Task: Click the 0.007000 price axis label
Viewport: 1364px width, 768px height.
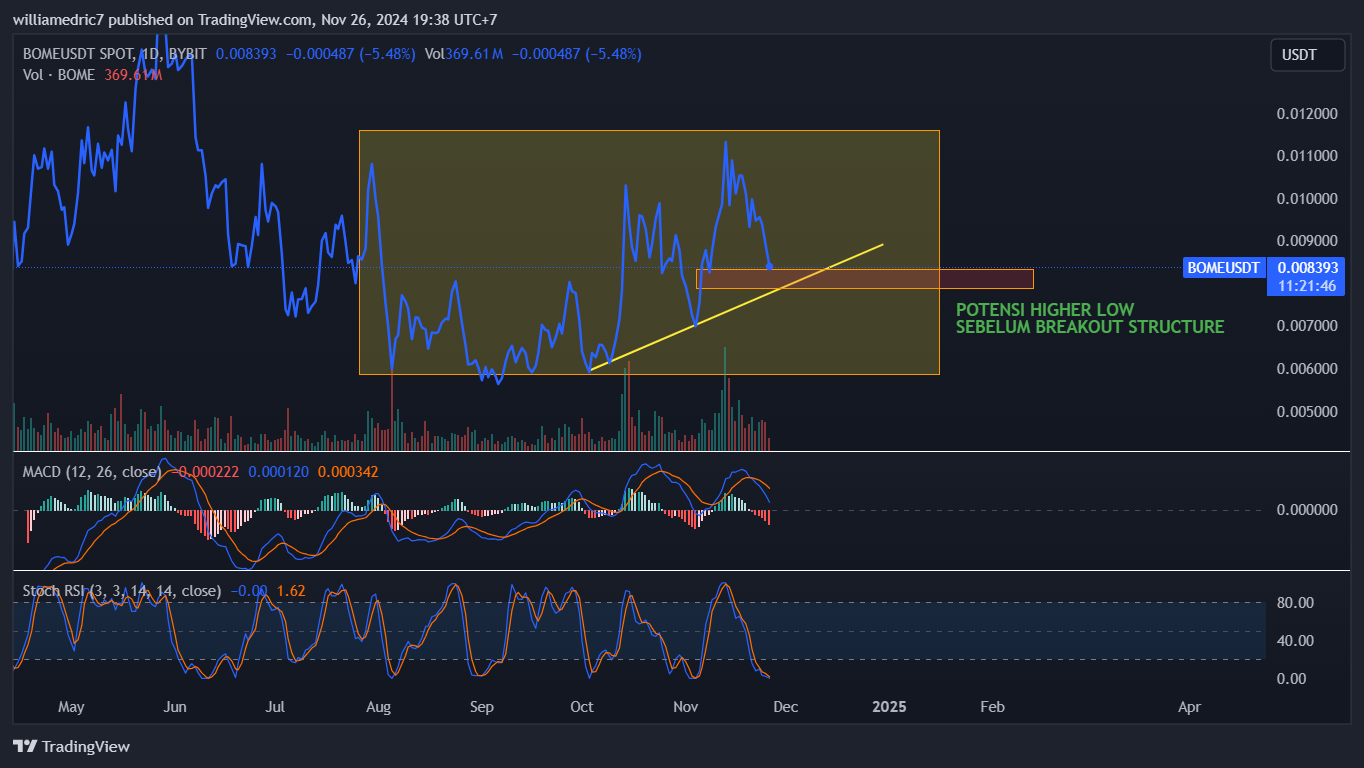Action: tap(1307, 326)
